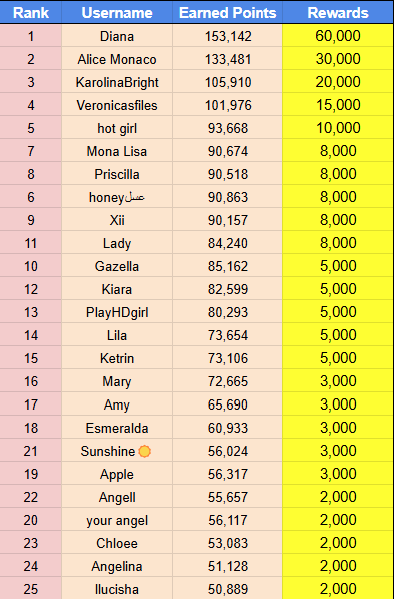Select the PlayHDgirl username cell
The image size is (394, 599).
coord(117,312)
